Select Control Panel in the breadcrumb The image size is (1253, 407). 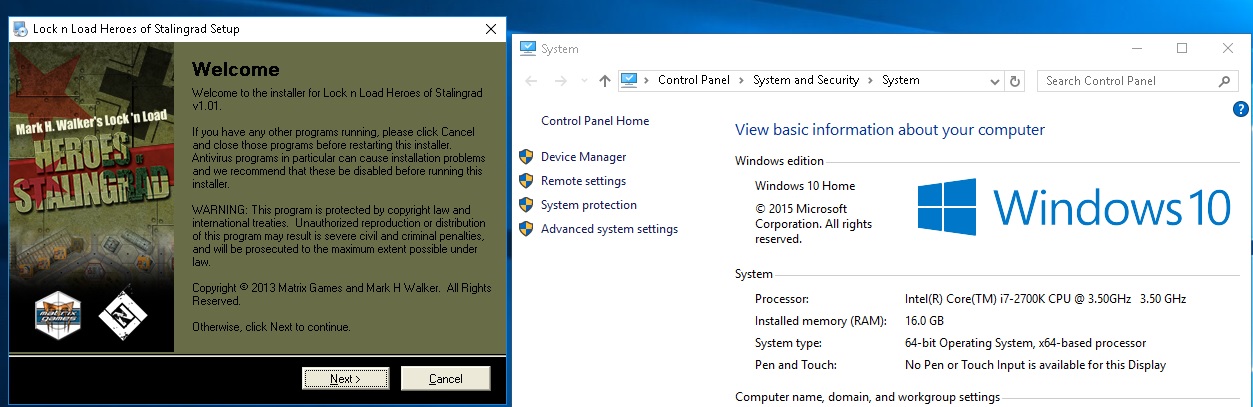pos(693,80)
